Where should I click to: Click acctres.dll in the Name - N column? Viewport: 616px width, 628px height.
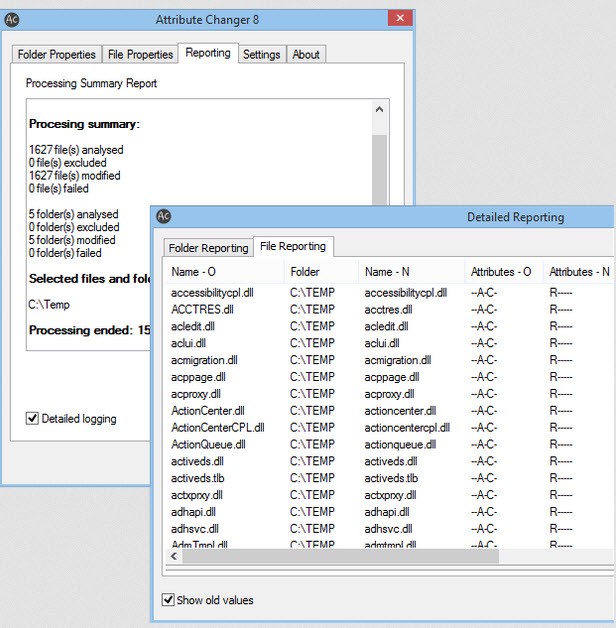[x=388, y=310]
